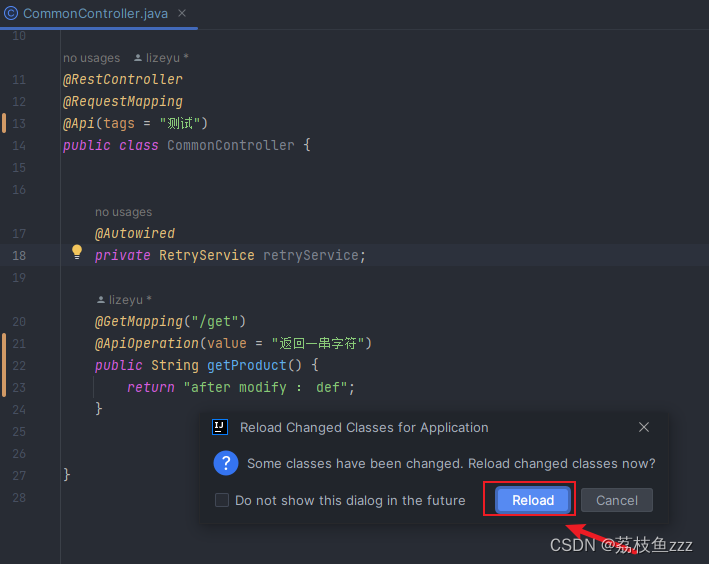Screen dimensions: 709x564
Task: Click the @Autowired annotation
Action: pyautogui.click(x=135, y=233)
